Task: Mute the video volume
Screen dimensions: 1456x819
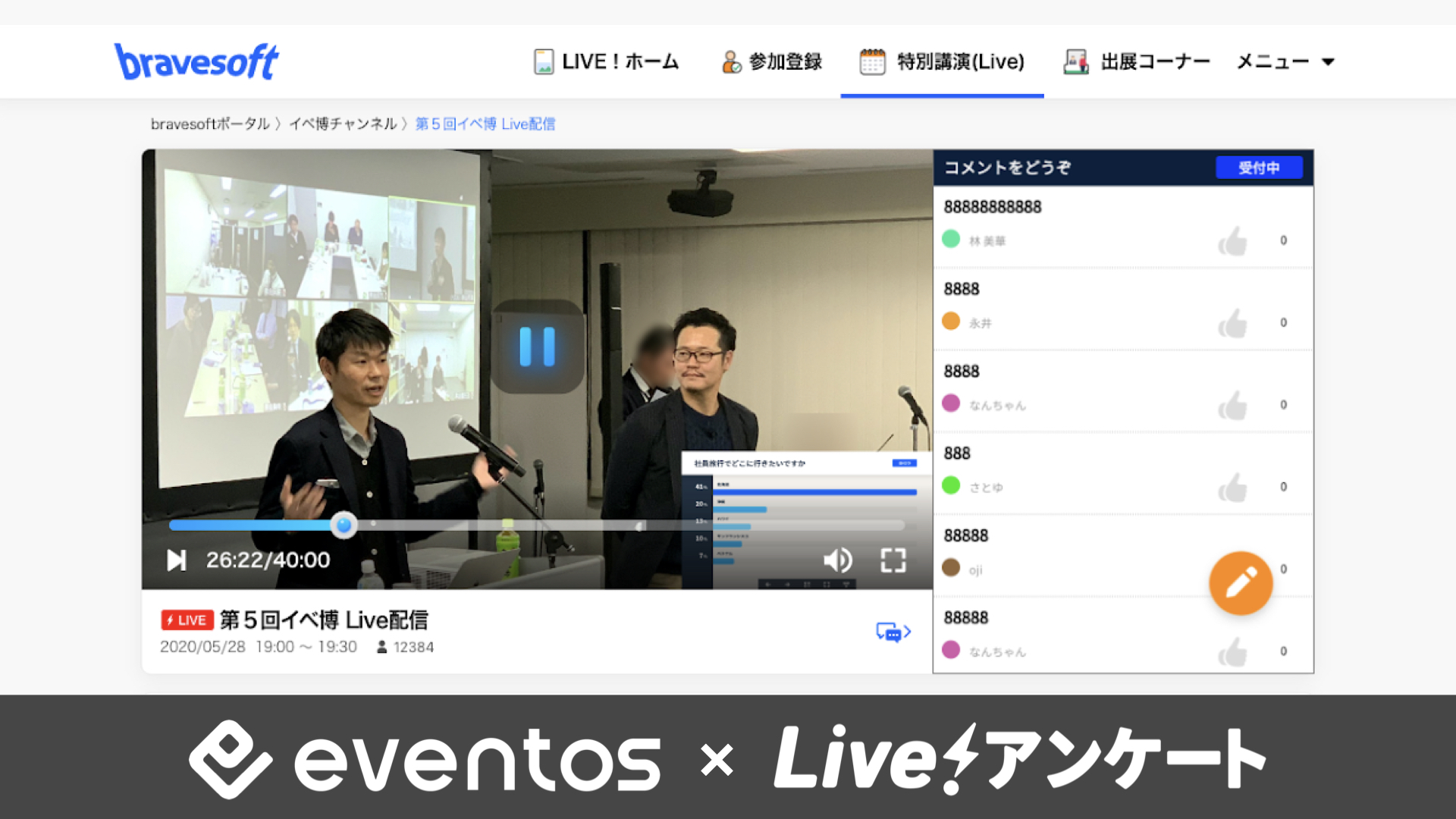Action: 836,560
